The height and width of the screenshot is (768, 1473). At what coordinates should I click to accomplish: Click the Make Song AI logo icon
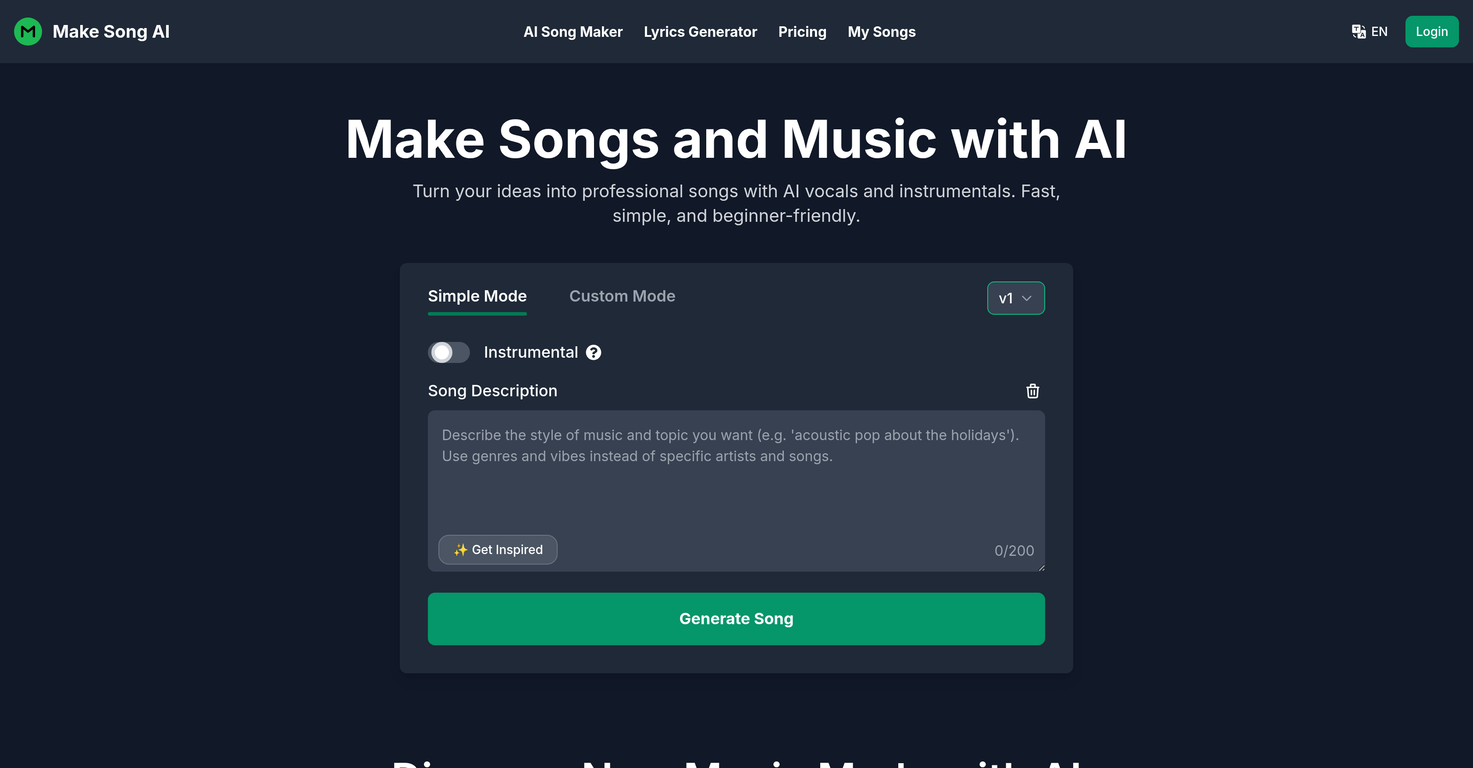(x=27, y=31)
